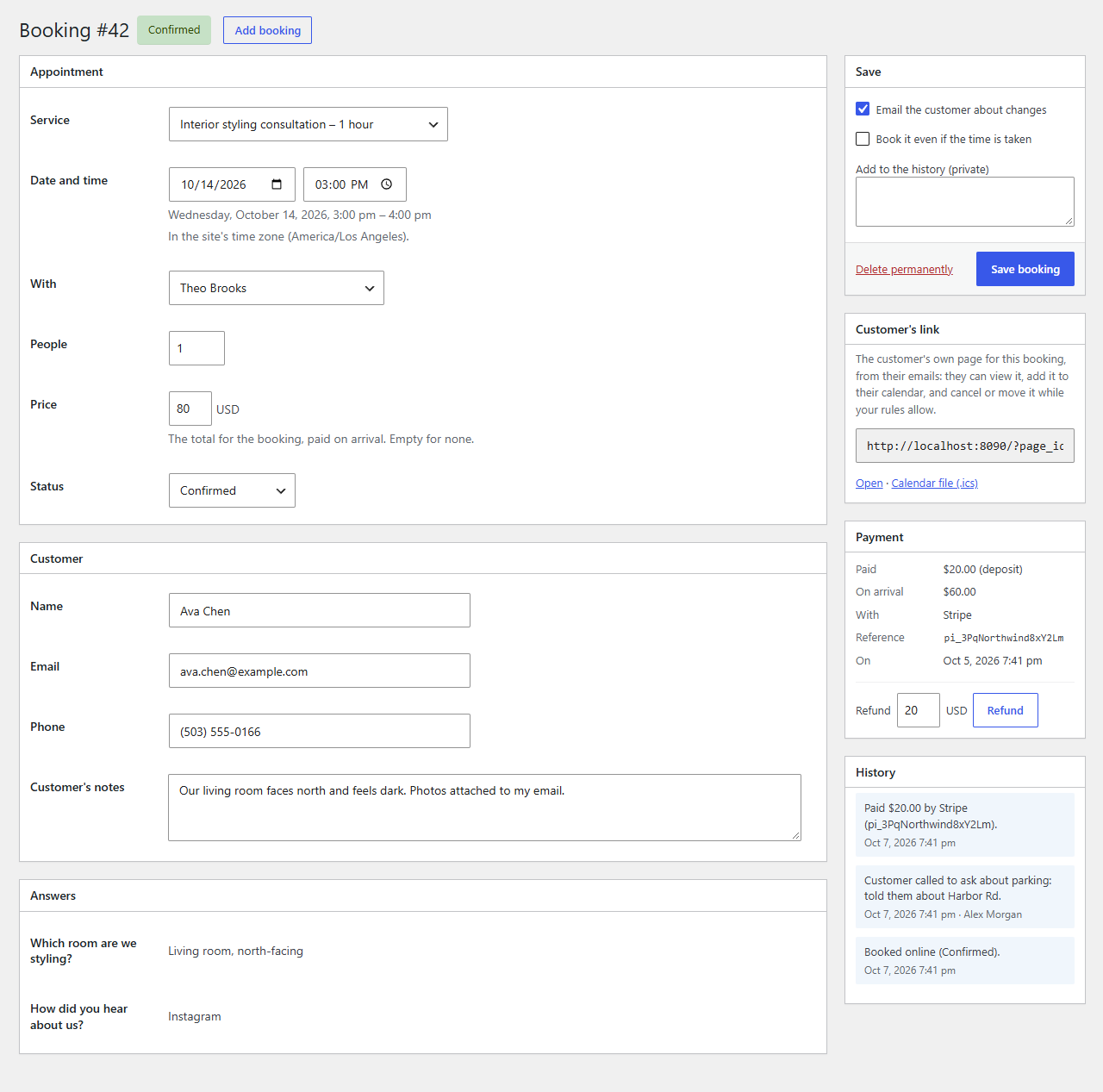Edit the People count field
Image resolution: width=1103 pixels, height=1092 pixels.
click(x=196, y=348)
